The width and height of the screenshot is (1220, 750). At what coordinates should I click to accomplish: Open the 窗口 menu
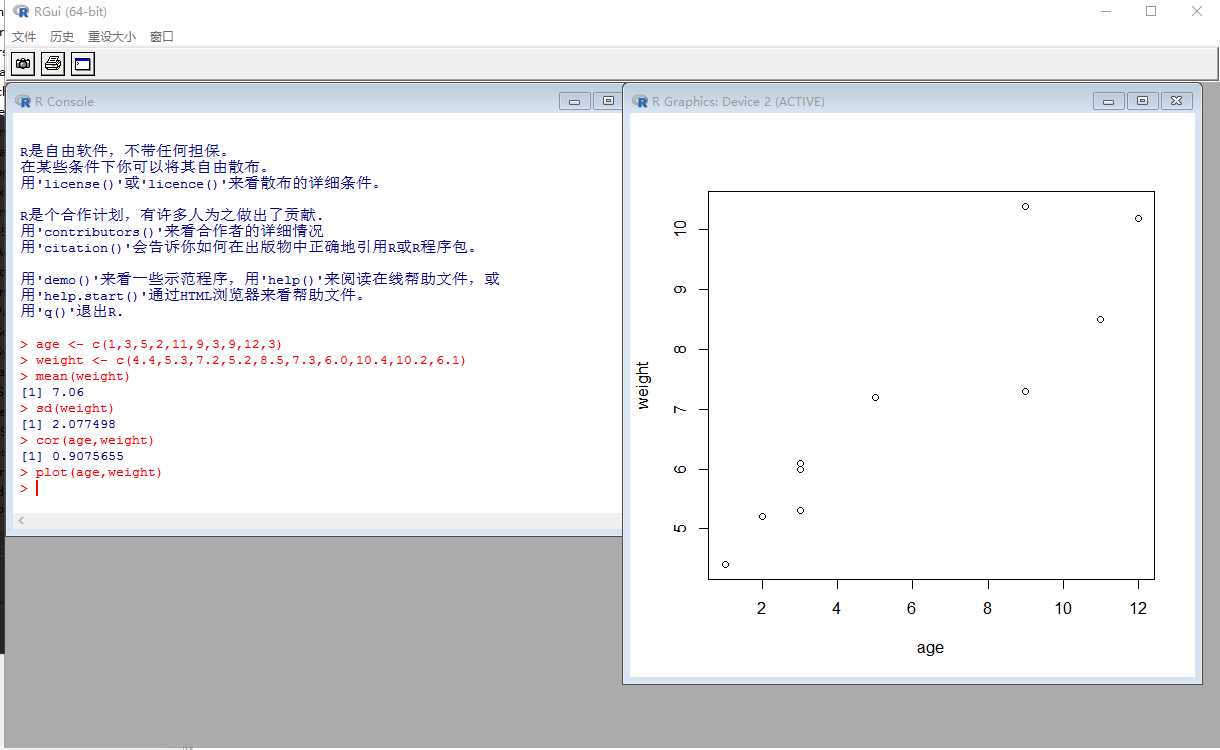[162, 36]
